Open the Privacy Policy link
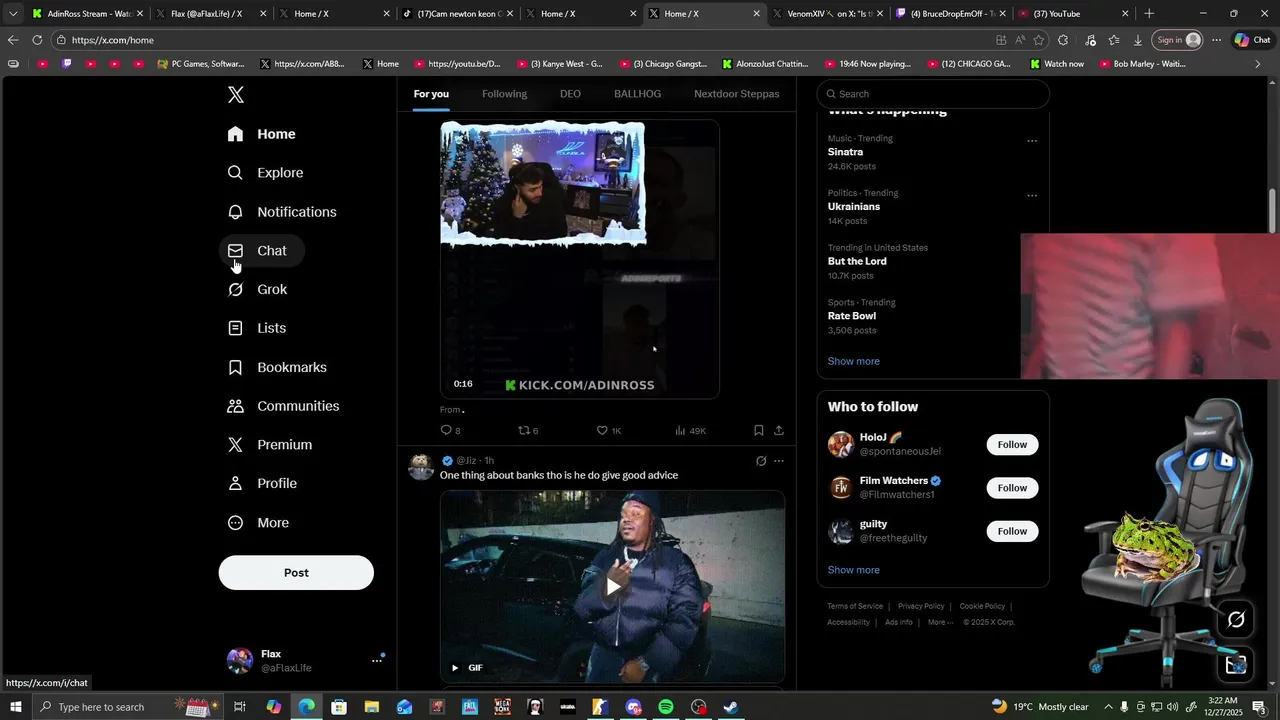 point(921,606)
